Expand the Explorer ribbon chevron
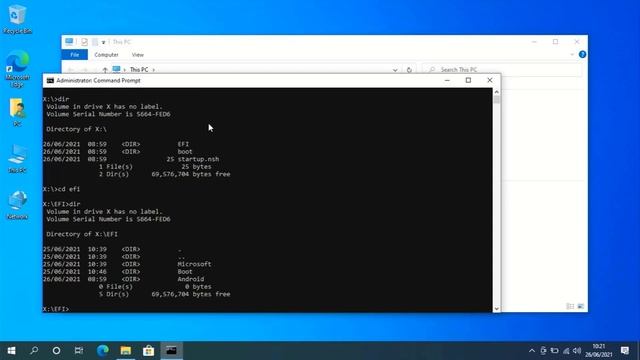Viewport: 640px width, 360px height. [572, 54]
